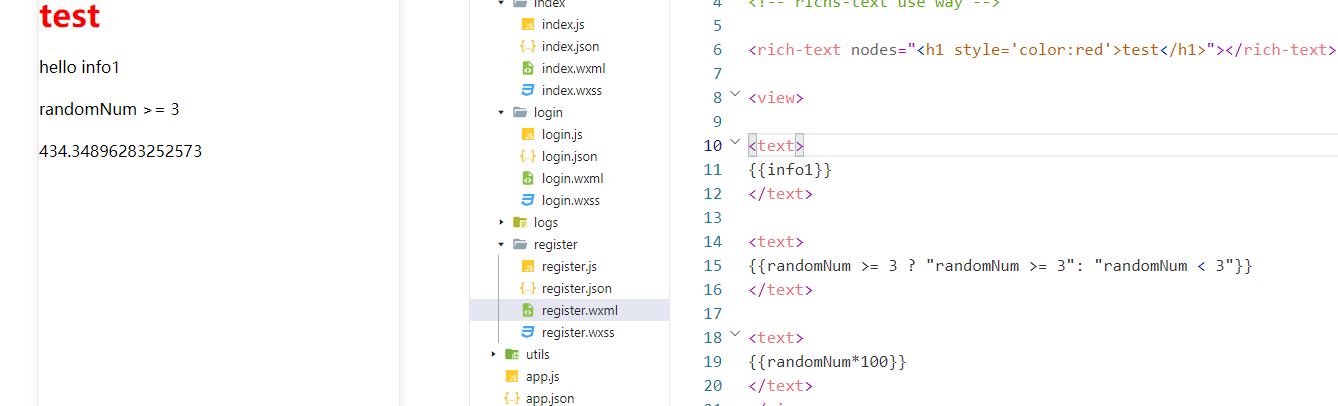1338x406 pixels.
Task: Select the register folder label
Action: click(555, 244)
